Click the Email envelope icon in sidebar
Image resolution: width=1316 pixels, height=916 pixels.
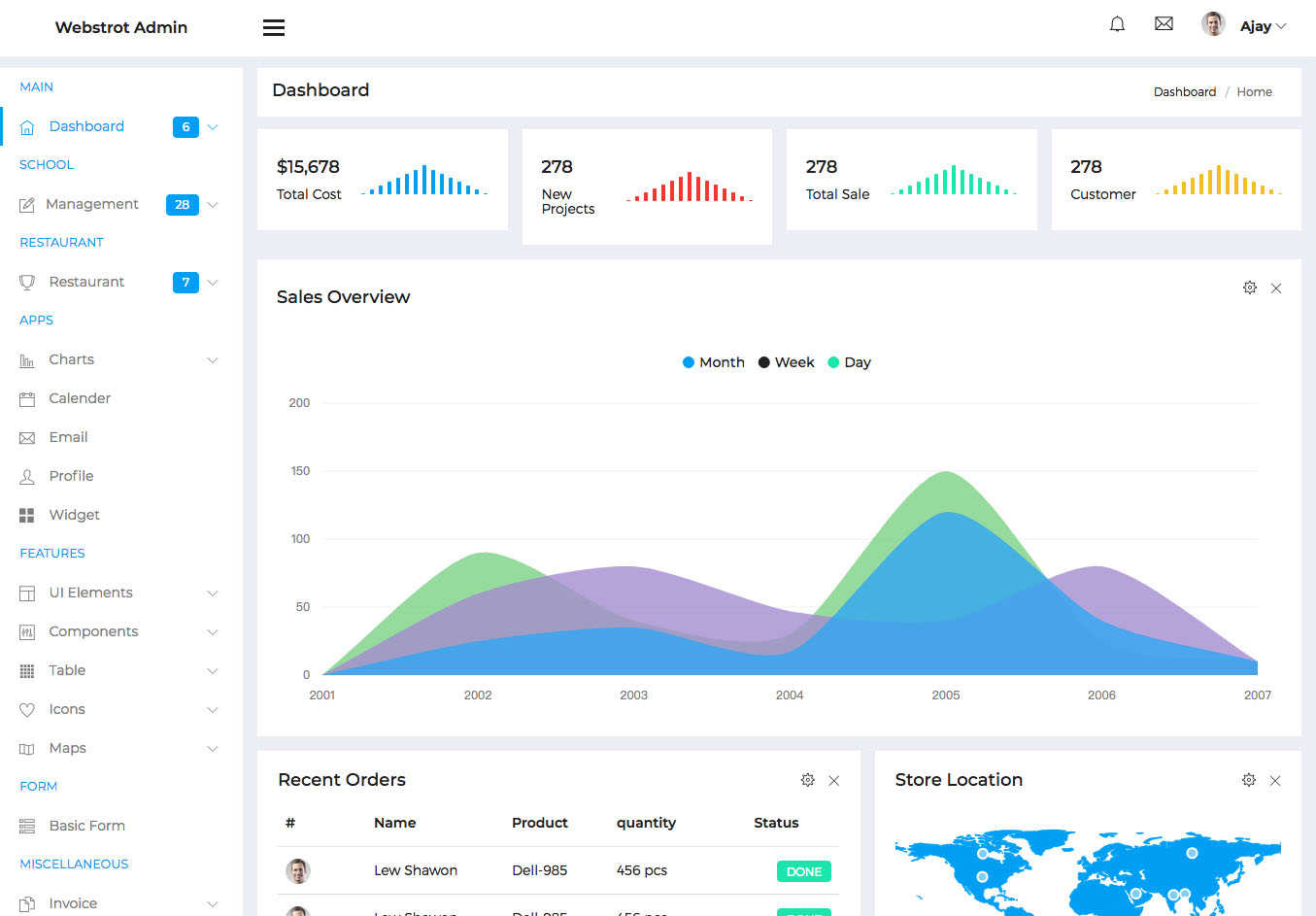[27, 438]
